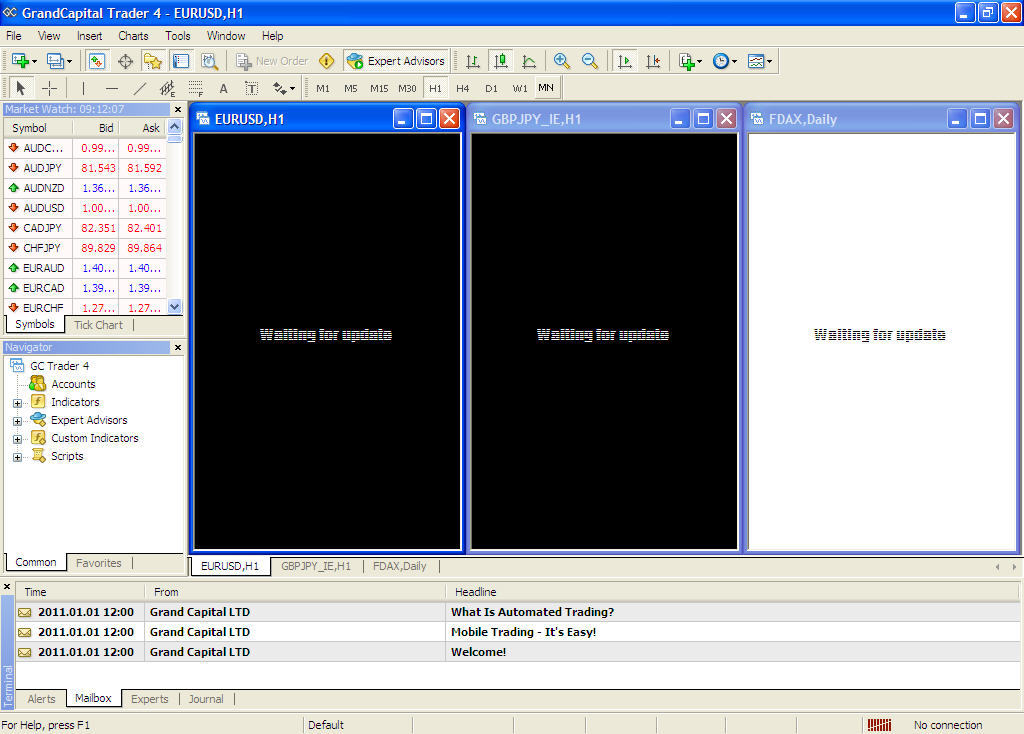The width and height of the screenshot is (1024, 734).
Task: Switch to the Journal terminal tab
Action: tap(206, 699)
